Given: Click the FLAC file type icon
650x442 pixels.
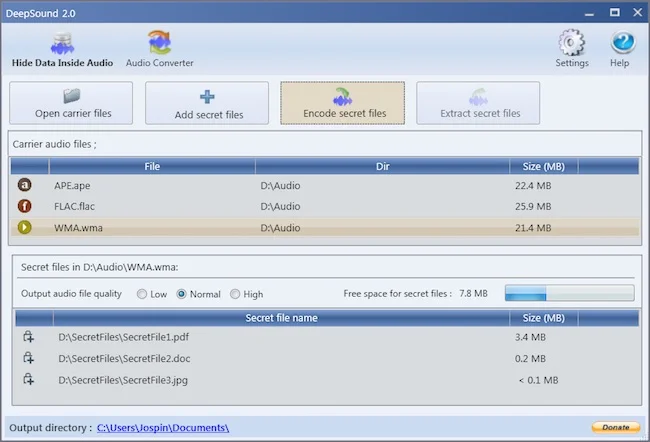Looking at the screenshot, I should [x=24, y=206].
